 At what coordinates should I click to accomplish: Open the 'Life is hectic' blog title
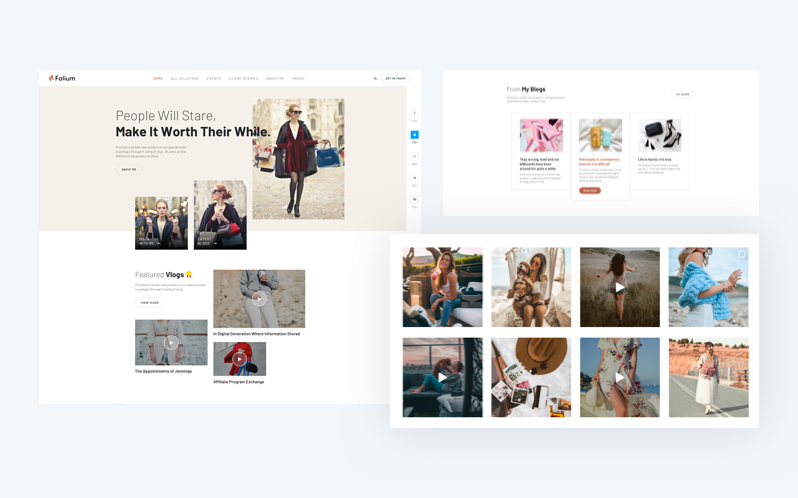pyautogui.click(x=655, y=159)
